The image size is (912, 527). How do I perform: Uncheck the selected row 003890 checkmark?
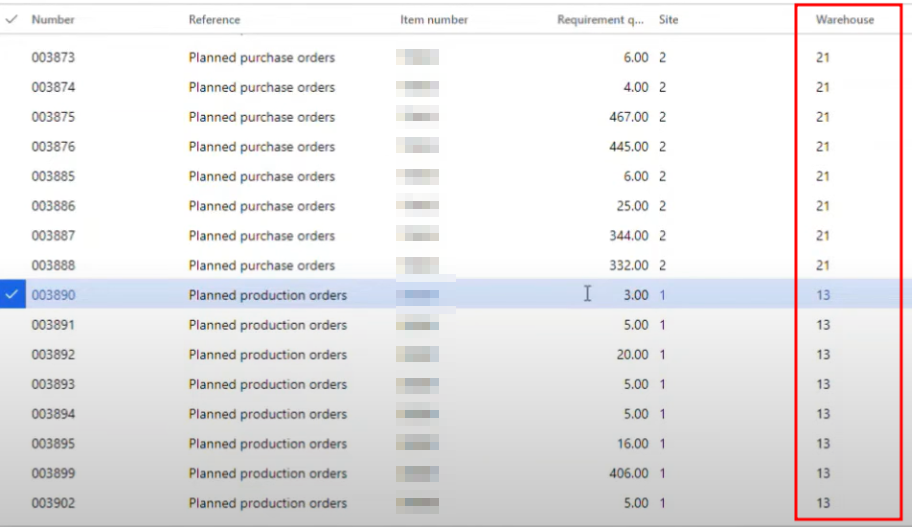point(12,295)
